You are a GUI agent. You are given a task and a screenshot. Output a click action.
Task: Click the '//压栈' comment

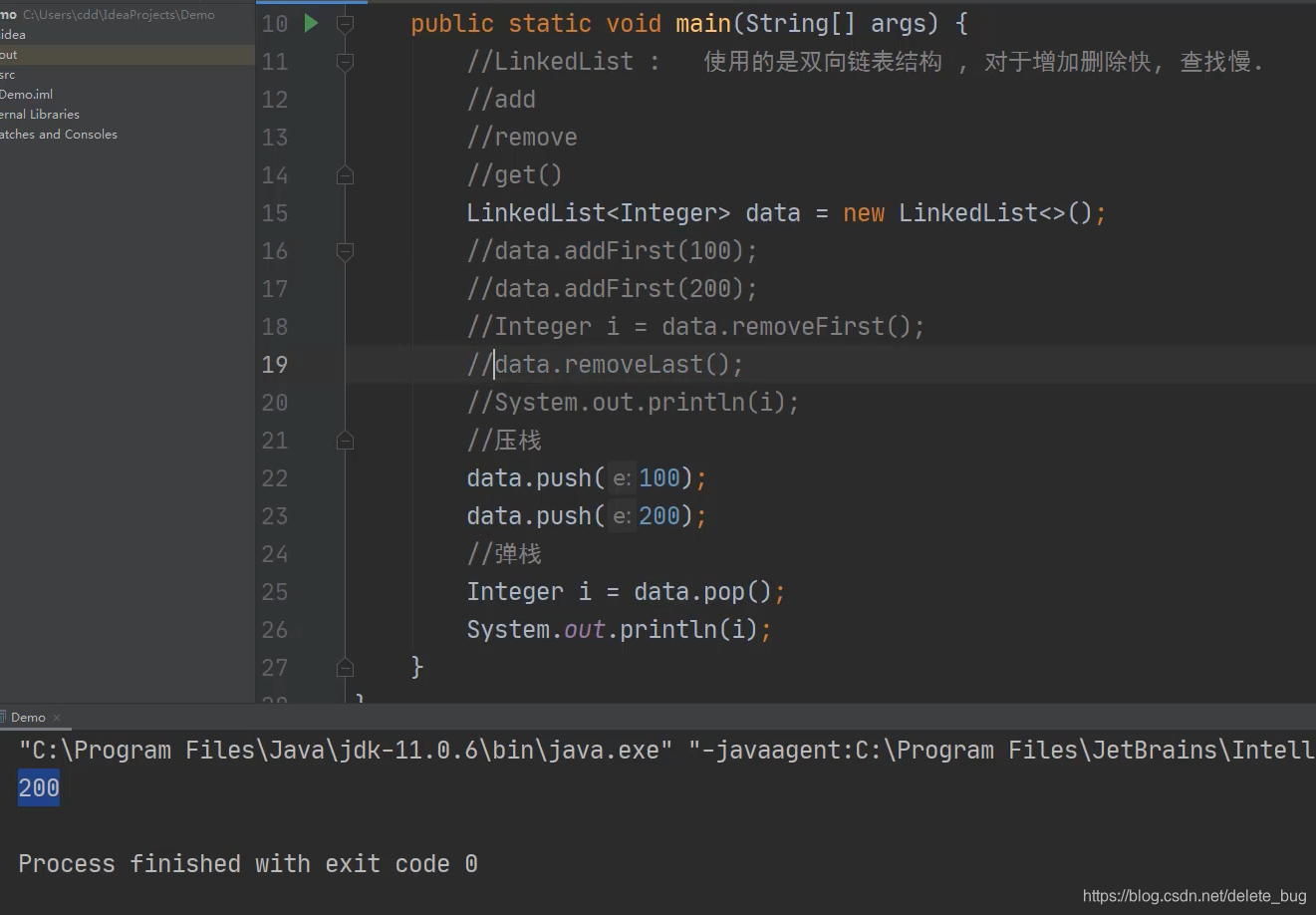(x=504, y=441)
